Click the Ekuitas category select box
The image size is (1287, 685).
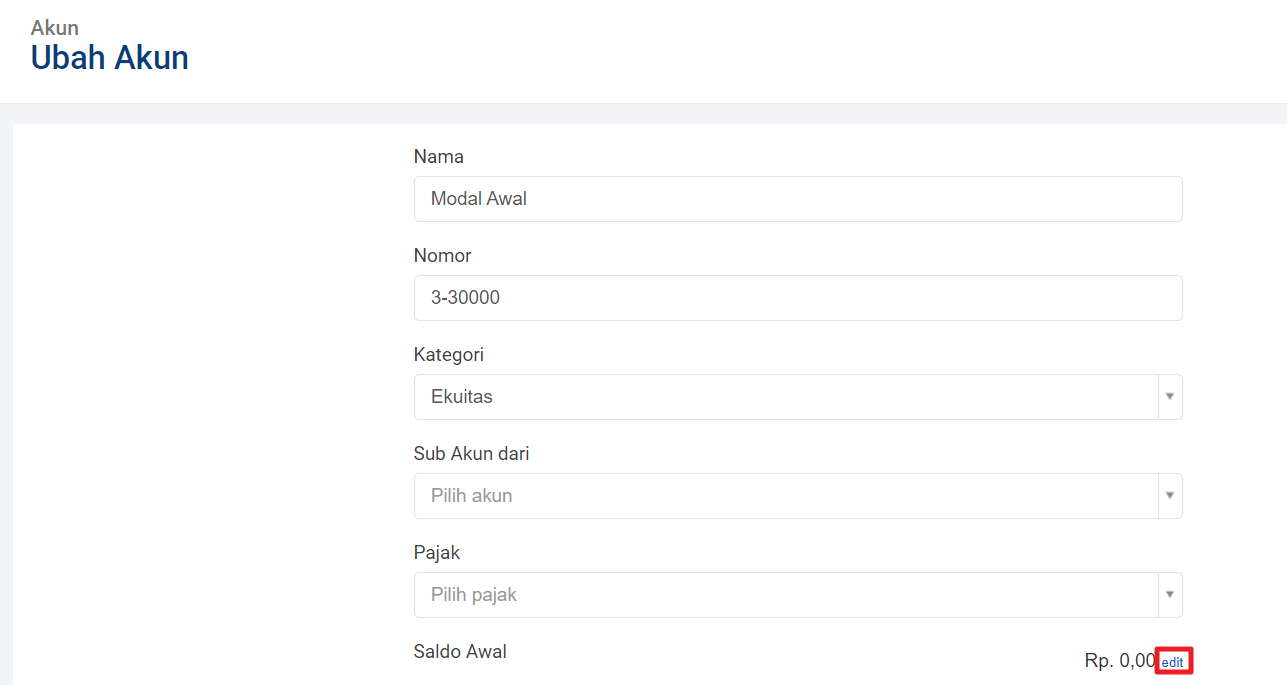tap(785, 397)
